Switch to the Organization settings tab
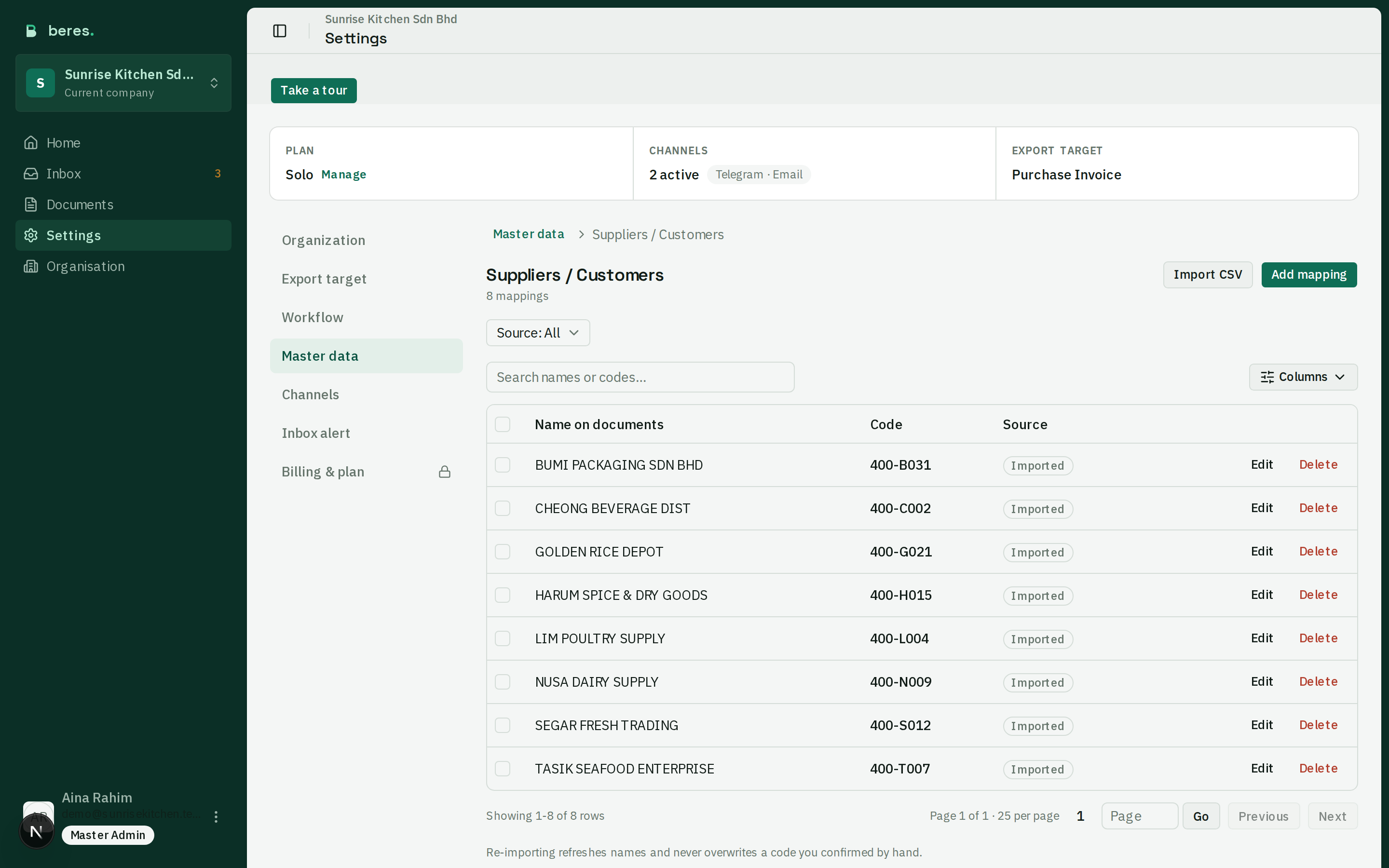This screenshot has height=868, width=1389. tap(366, 241)
